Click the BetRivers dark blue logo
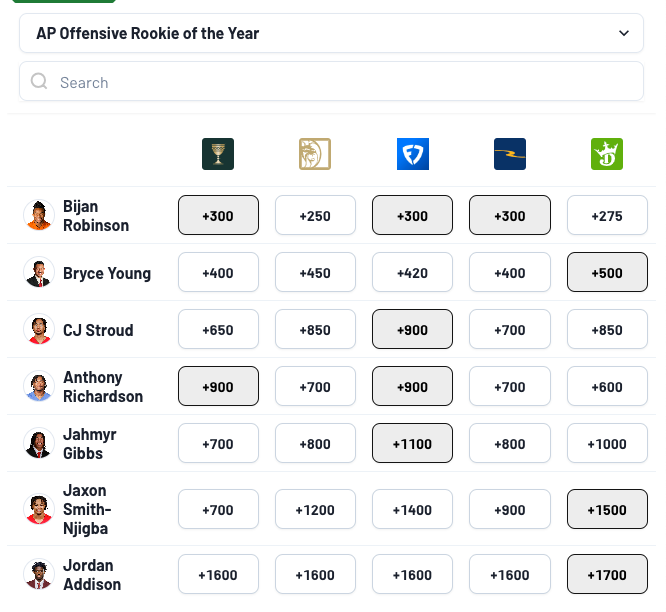This screenshot has height=612, width=666. point(510,154)
